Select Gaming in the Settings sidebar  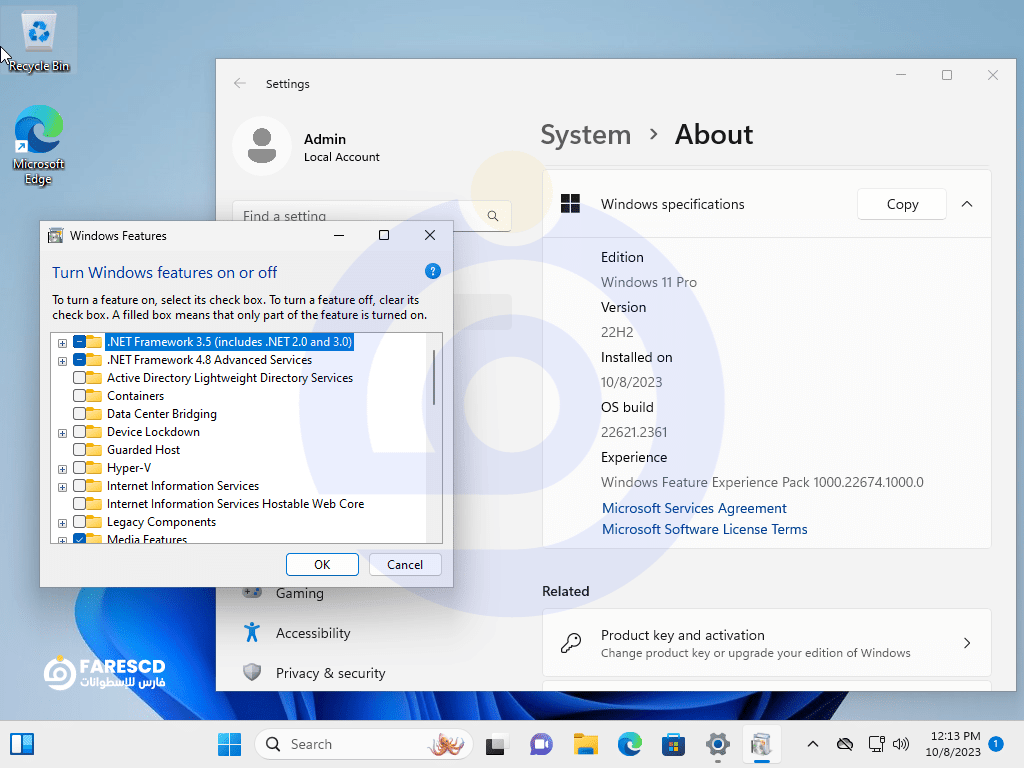pos(300,593)
